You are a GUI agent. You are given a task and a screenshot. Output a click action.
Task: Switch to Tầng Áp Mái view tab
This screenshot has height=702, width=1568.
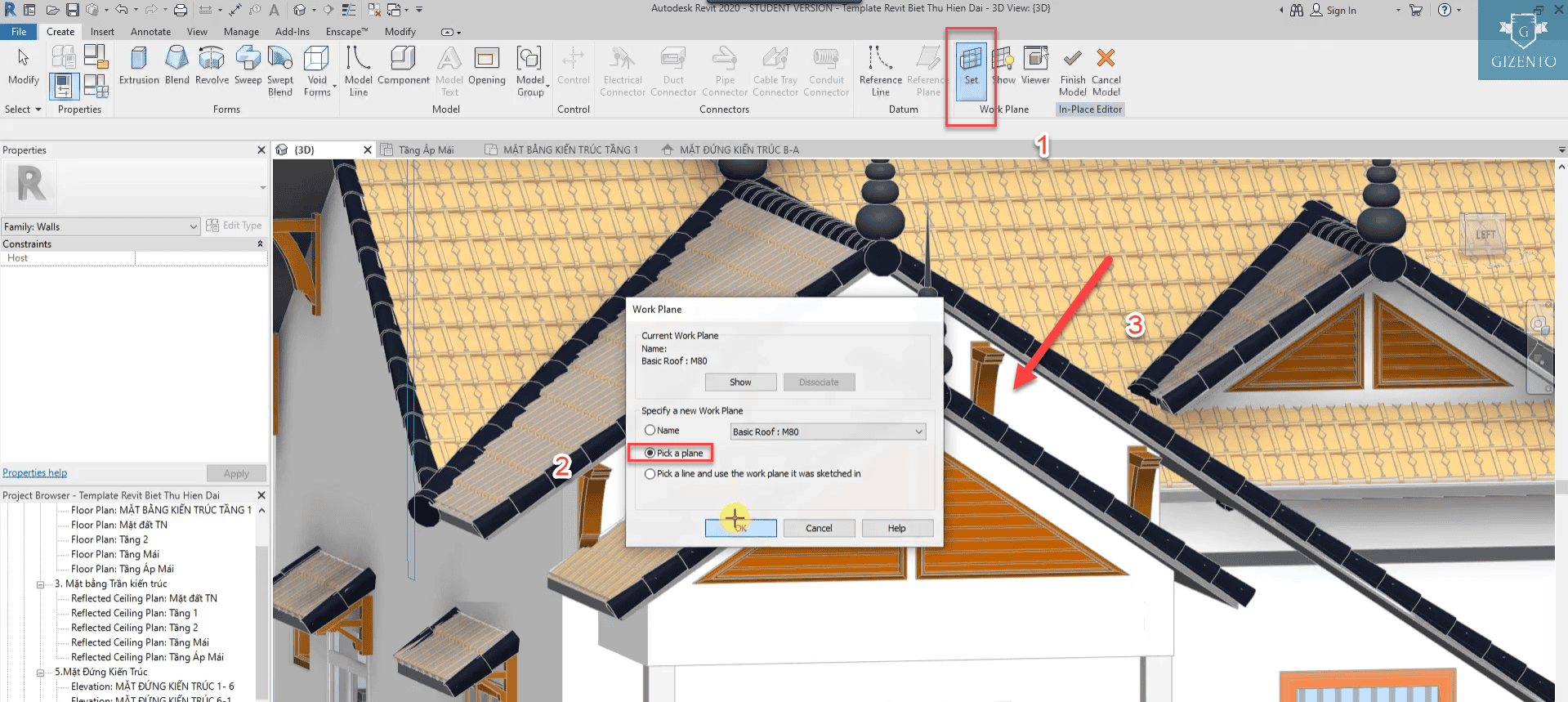tap(426, 150)
